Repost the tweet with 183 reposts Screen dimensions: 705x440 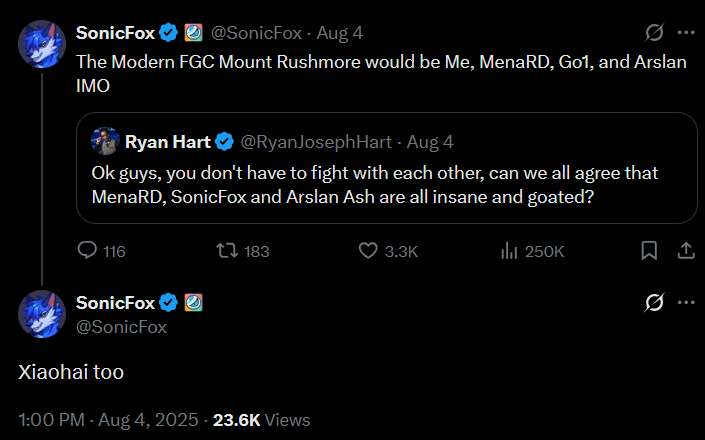point(226,251)
